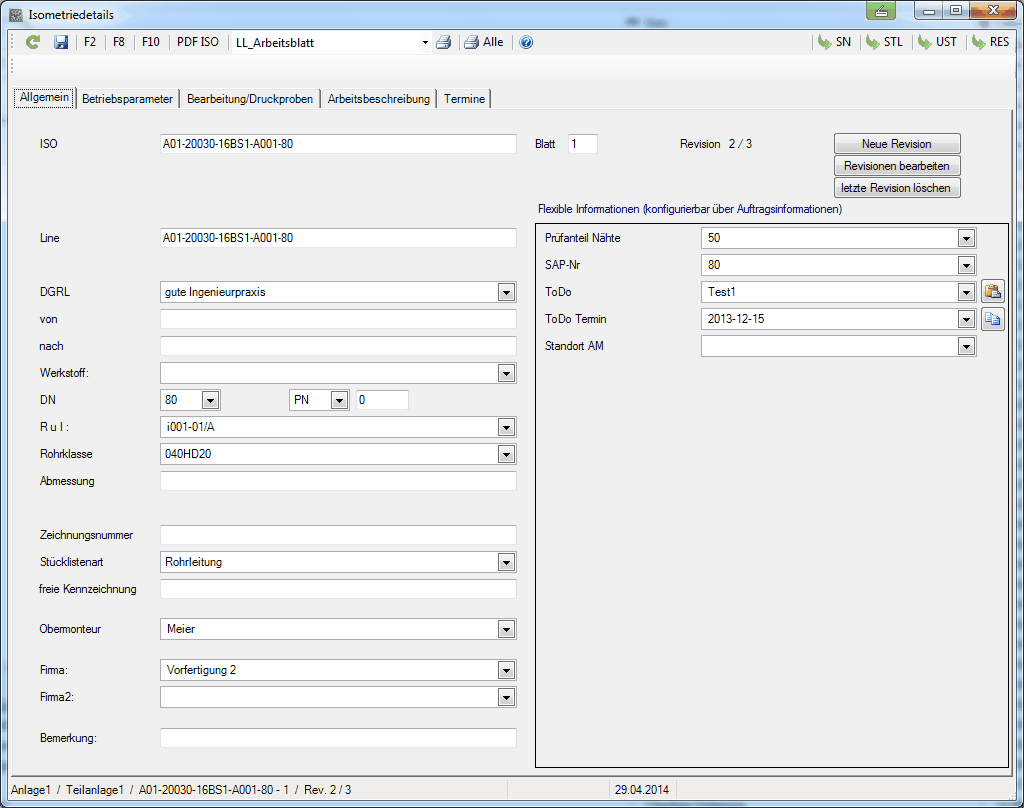Switch to the Betriebsparameter tab

click(x=128, y=99)
